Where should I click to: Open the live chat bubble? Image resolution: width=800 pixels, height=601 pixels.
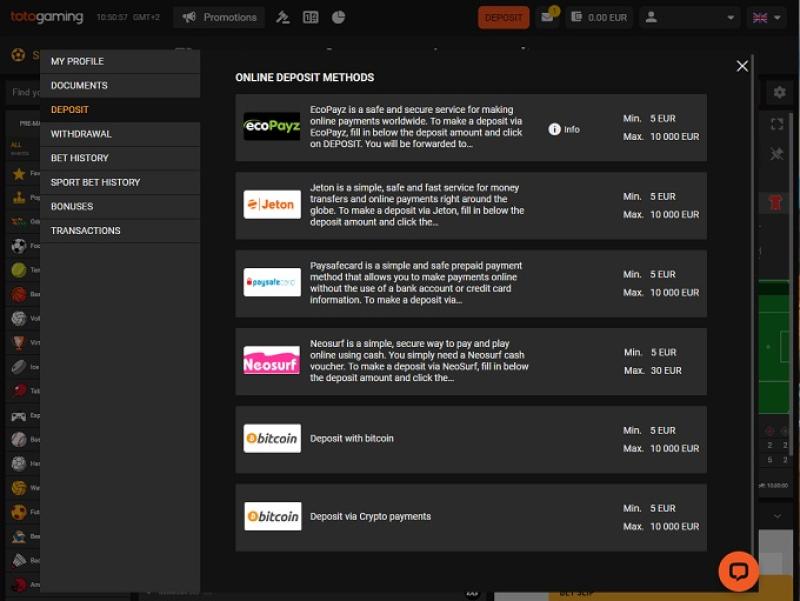coord(739,571)
